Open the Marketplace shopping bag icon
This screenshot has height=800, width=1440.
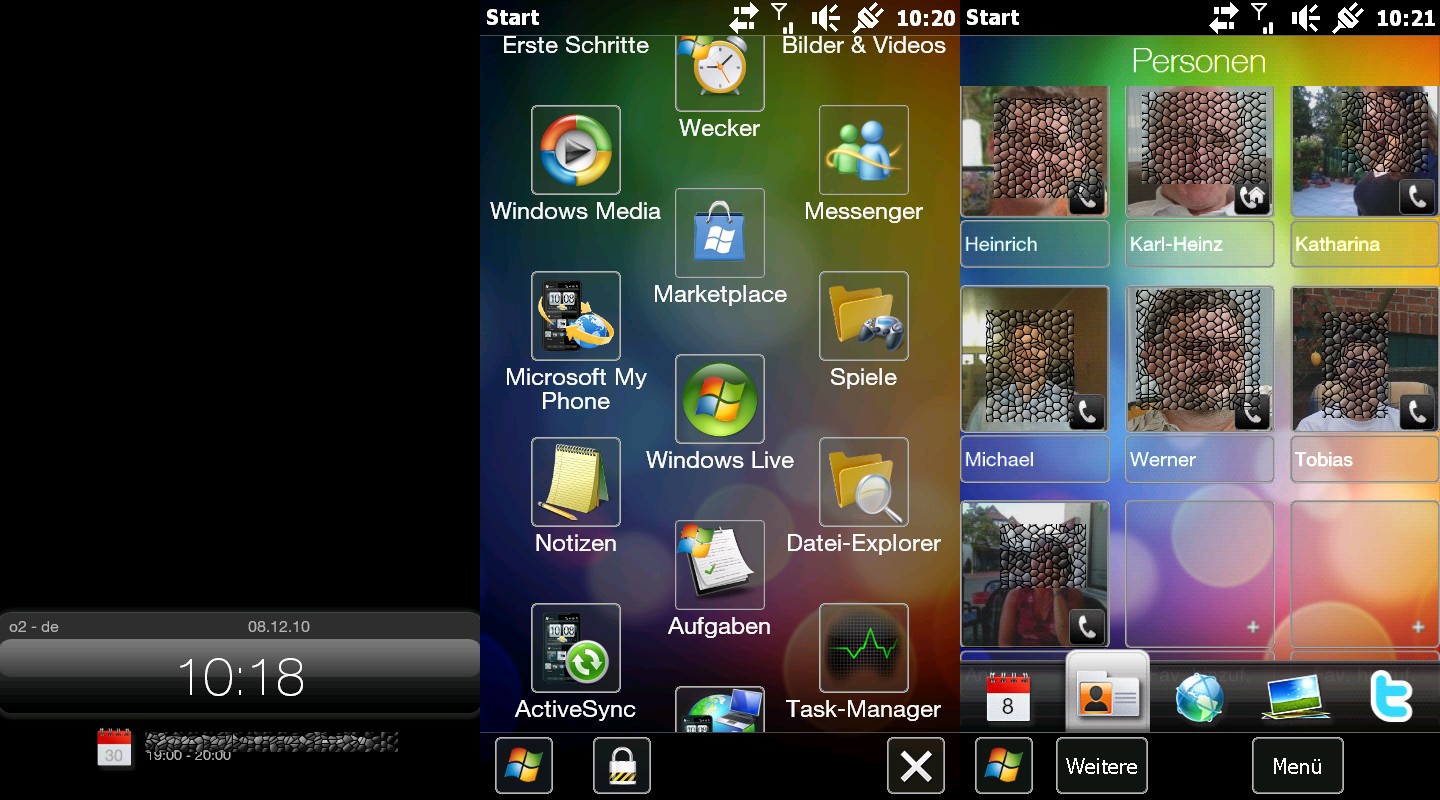(x=720, y=233)
